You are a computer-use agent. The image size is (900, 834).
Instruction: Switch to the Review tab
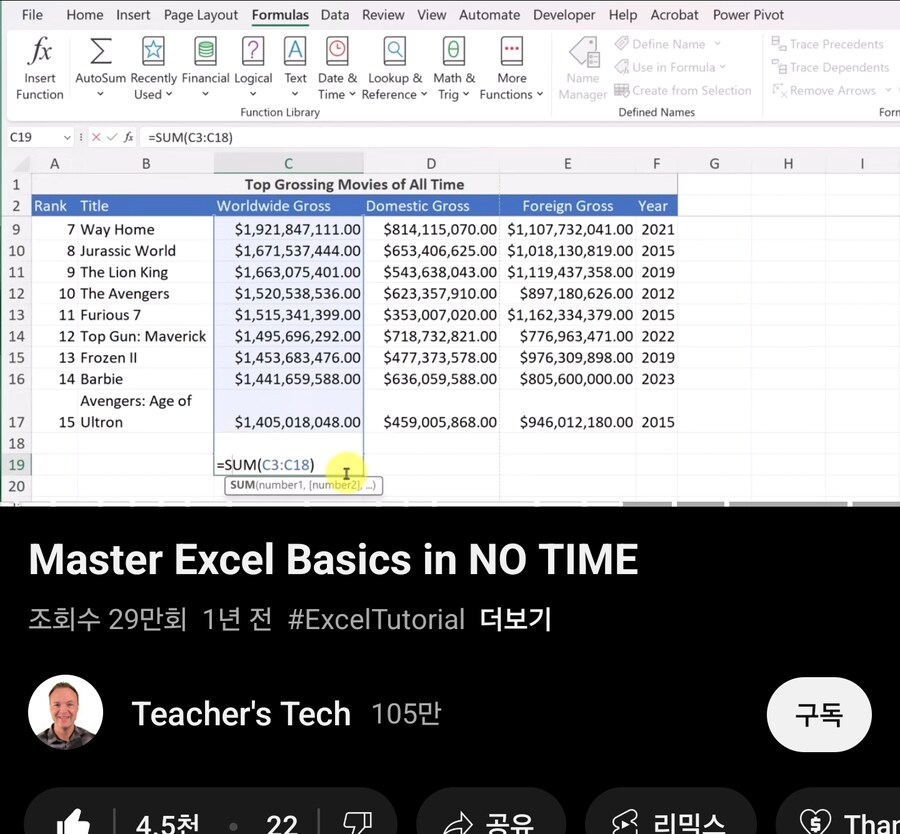(x=383, y=14)
